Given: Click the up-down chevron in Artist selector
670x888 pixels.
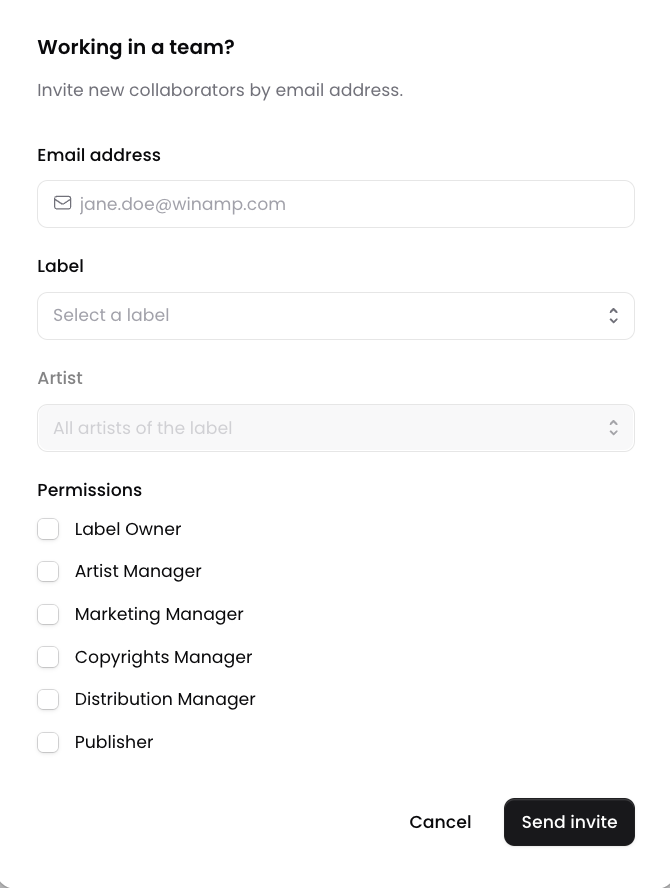Looking at the screenshot, I should [613, 428].
